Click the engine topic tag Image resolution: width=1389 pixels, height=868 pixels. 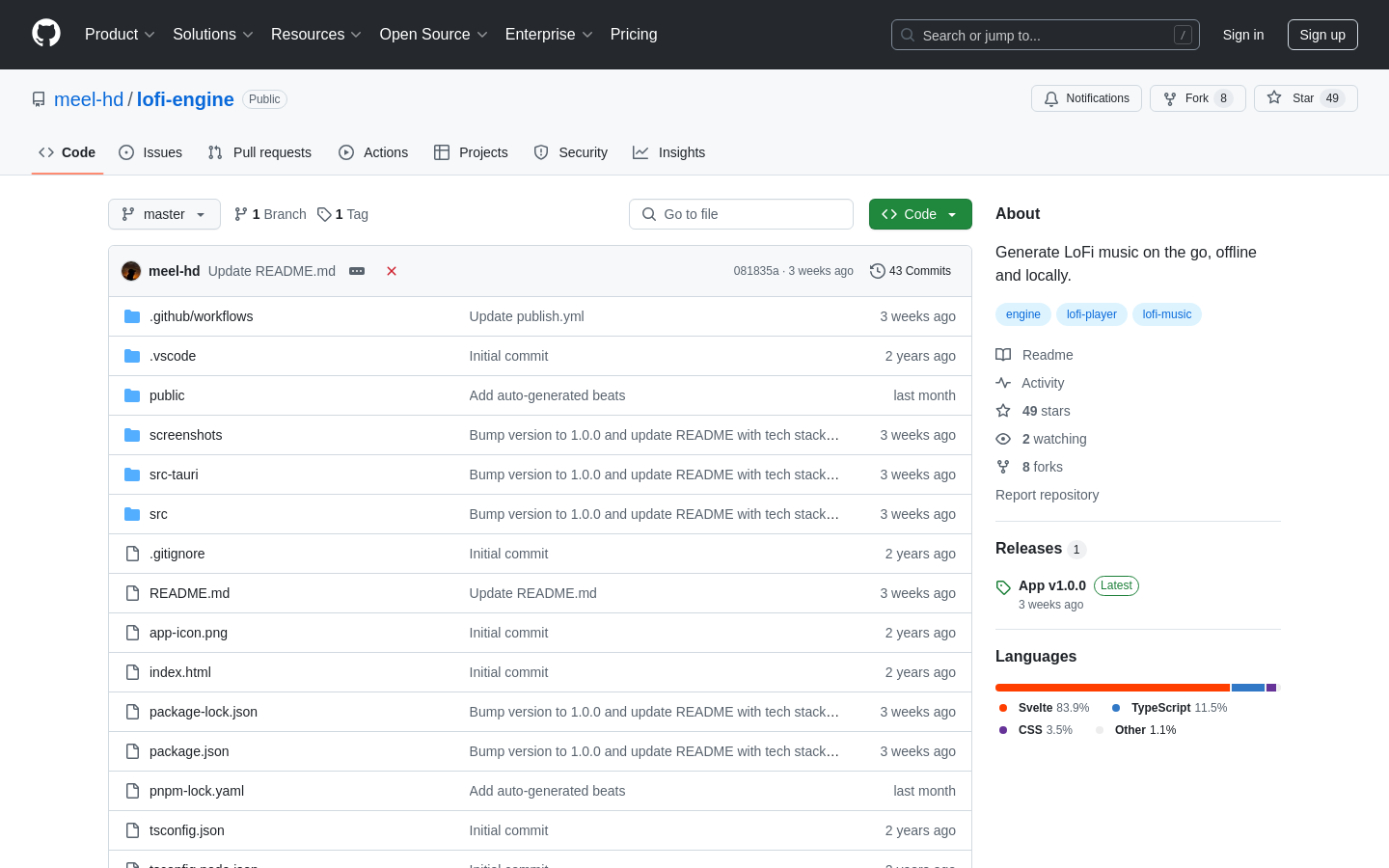coord(1023,314)
